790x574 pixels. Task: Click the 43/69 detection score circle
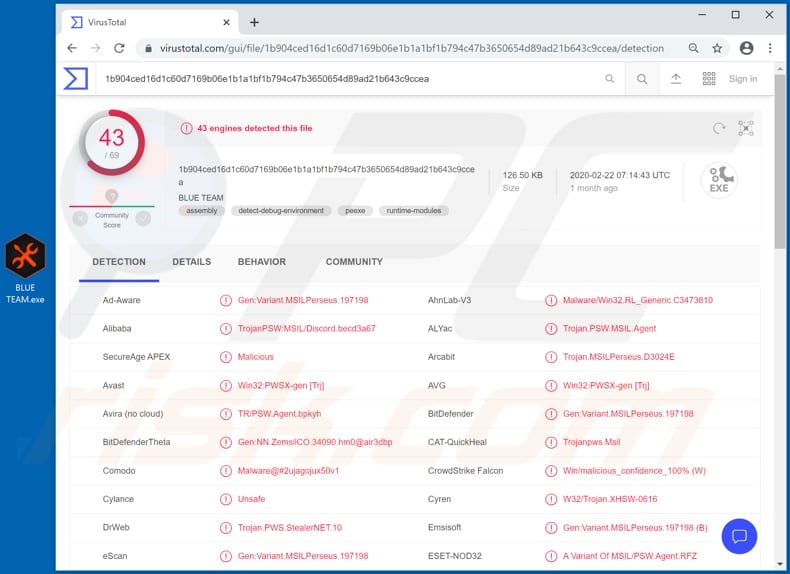pos(112,143)
